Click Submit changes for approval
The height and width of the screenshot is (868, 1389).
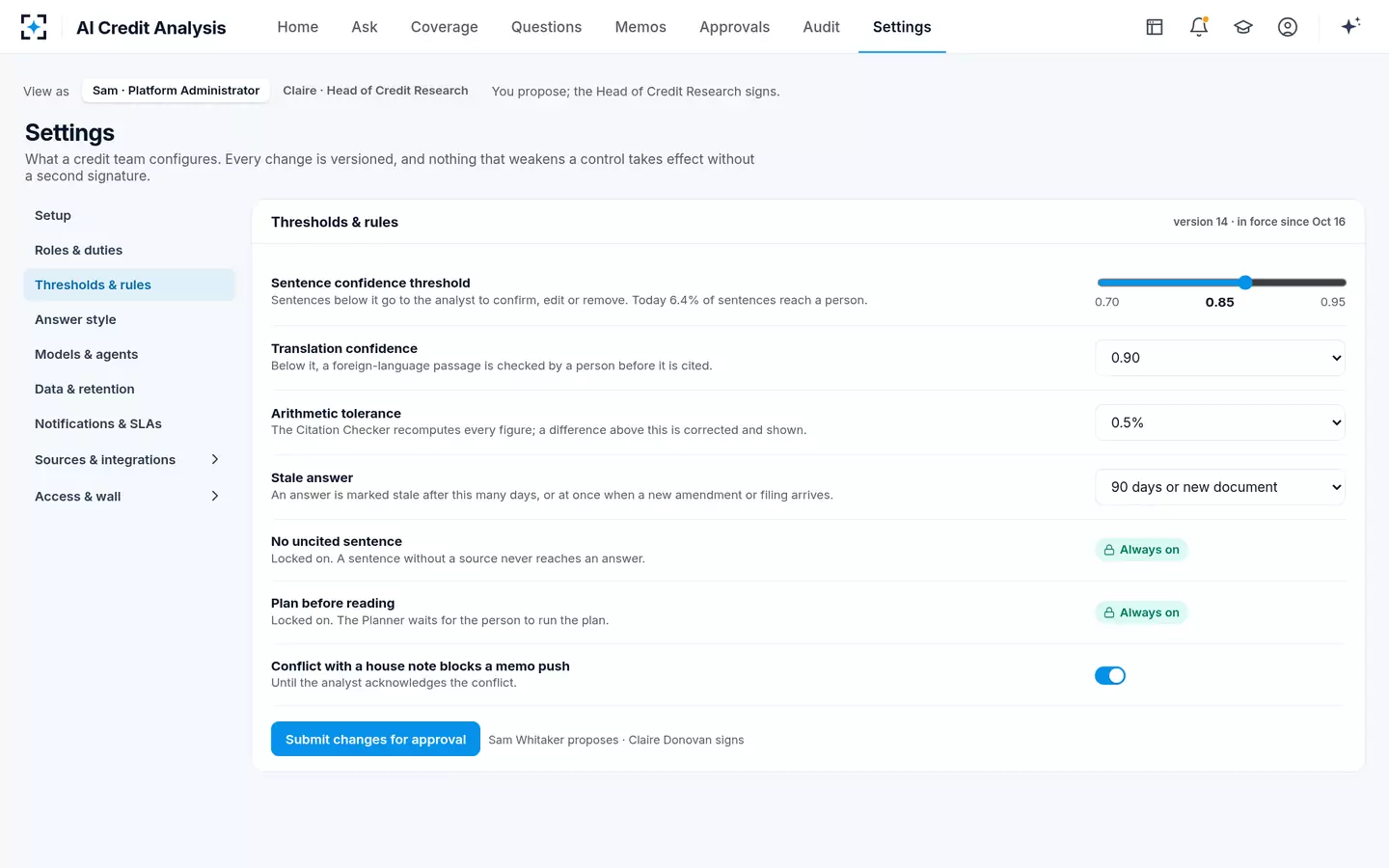click(x=375, y=740)
